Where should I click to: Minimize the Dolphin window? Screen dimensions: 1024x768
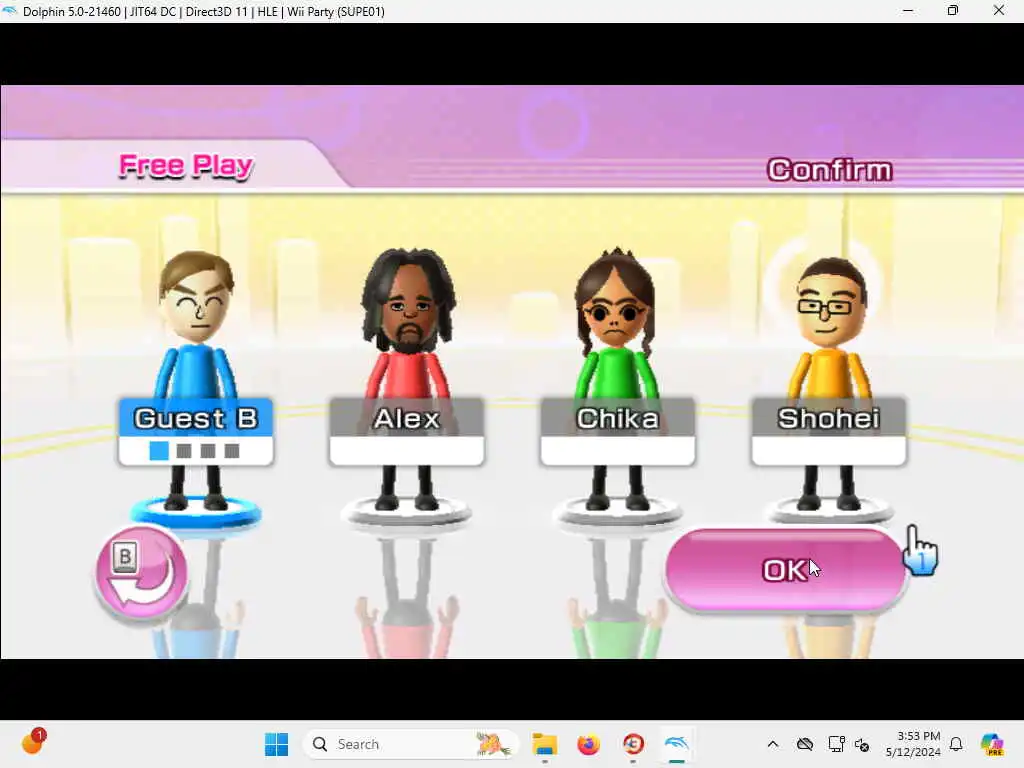tap(908, 11)
